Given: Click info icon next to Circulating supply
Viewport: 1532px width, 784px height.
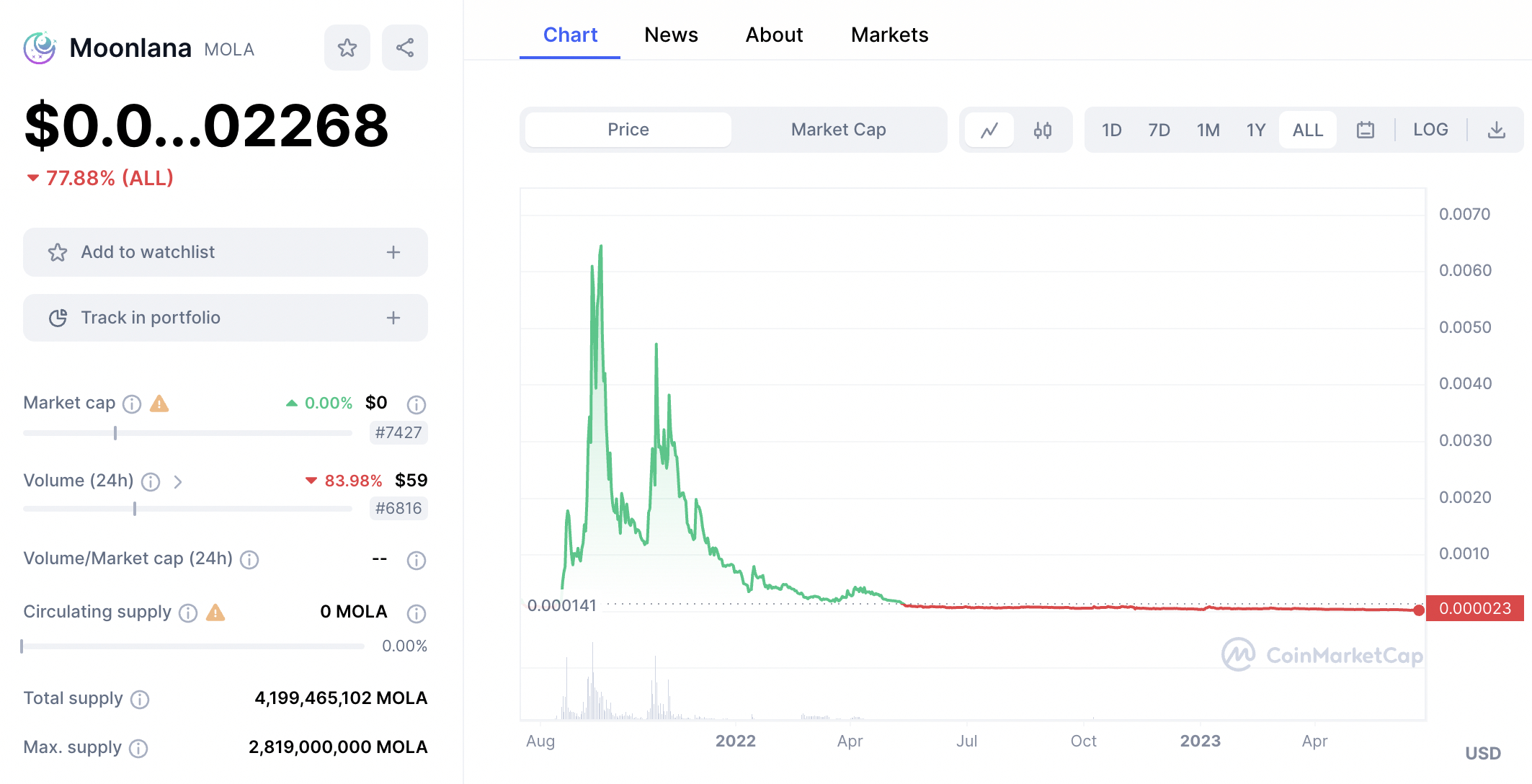Looking at the screenshot, I should click(188, 613).
